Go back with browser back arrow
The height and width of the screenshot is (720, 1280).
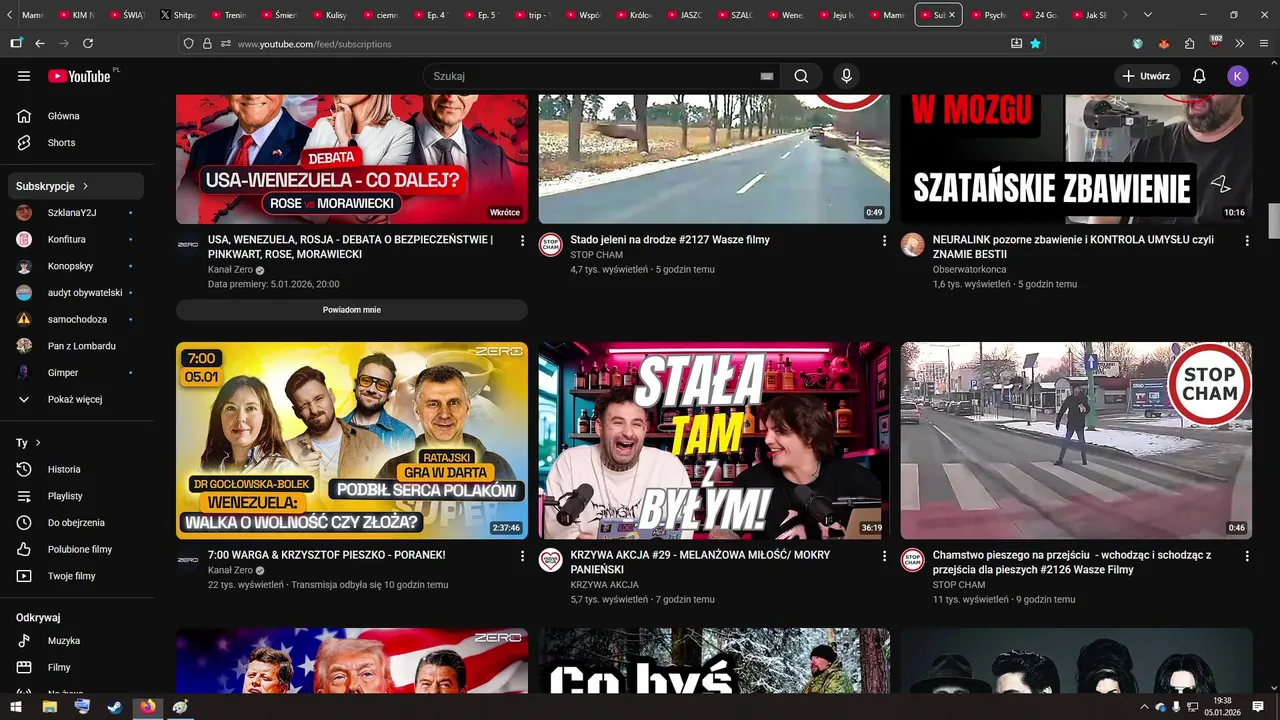(x=40, y=43)
